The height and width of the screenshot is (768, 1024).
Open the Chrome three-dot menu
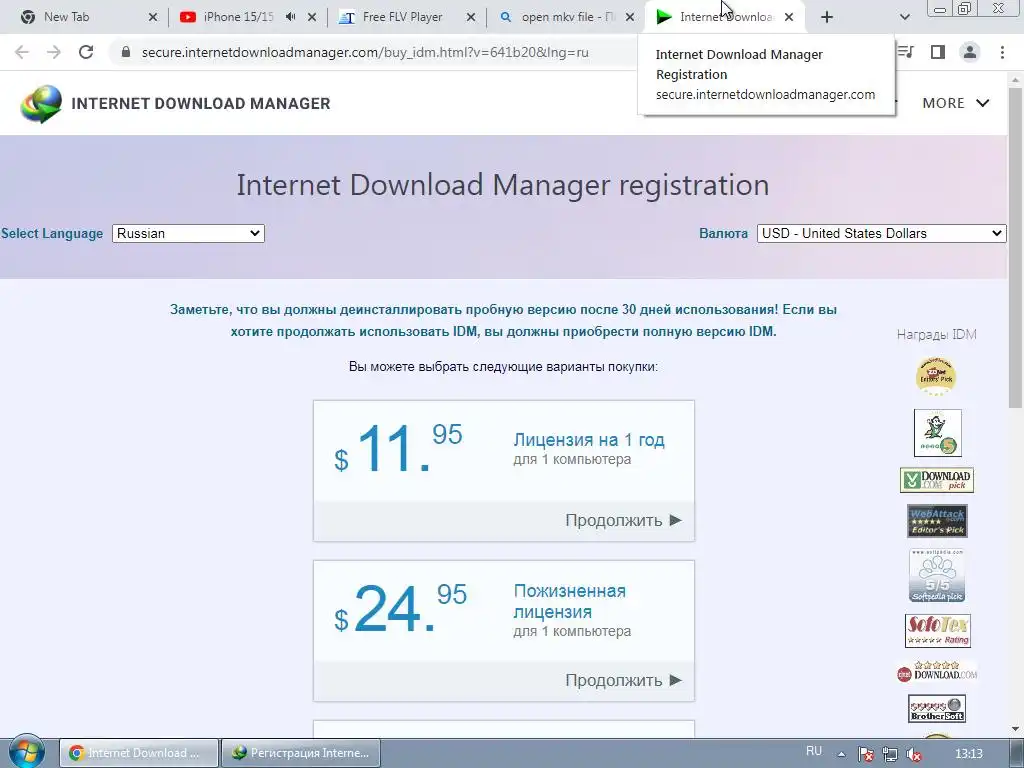pyautogui.click(x=1002, y=52)
